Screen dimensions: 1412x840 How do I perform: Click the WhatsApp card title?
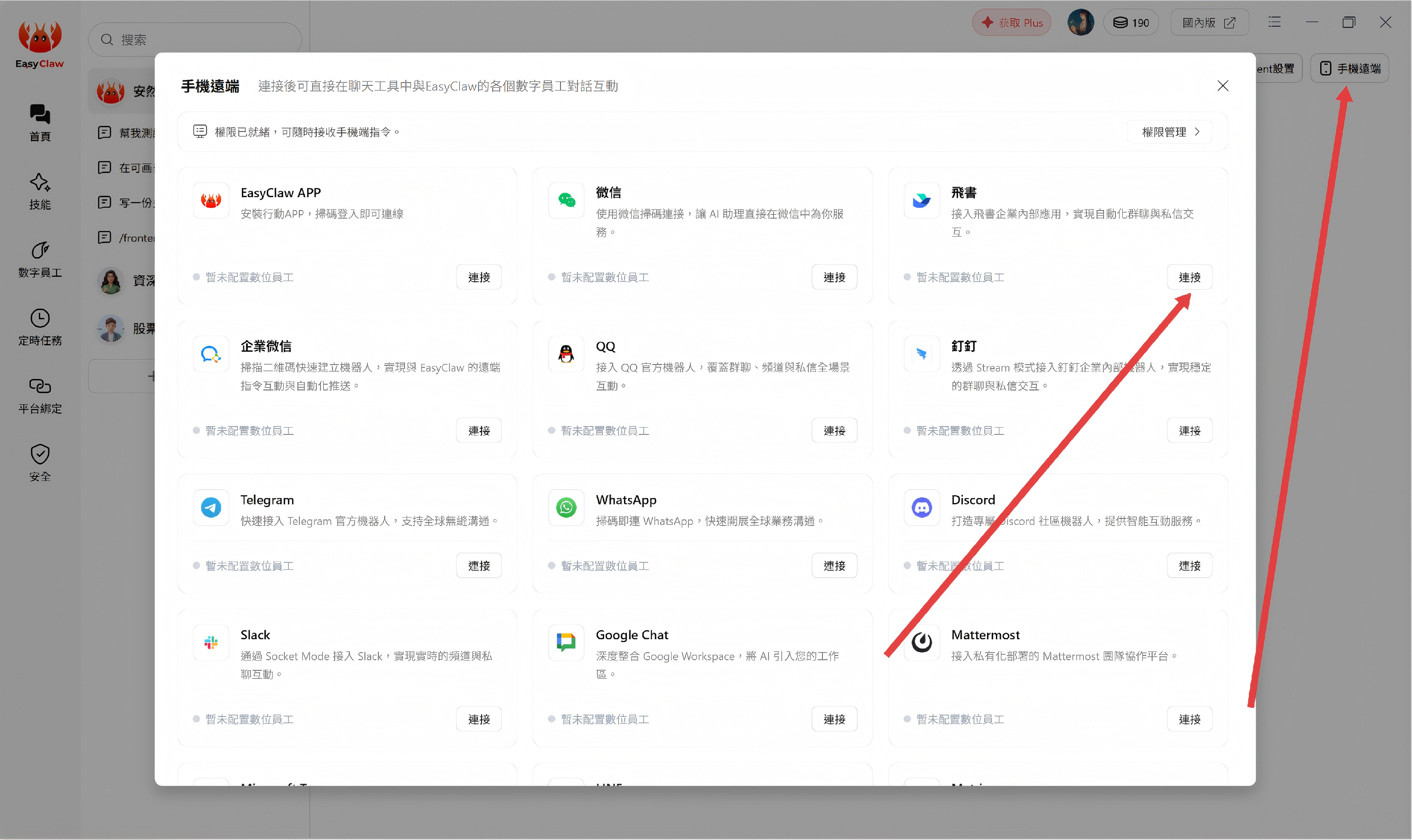tap(626, 500)
